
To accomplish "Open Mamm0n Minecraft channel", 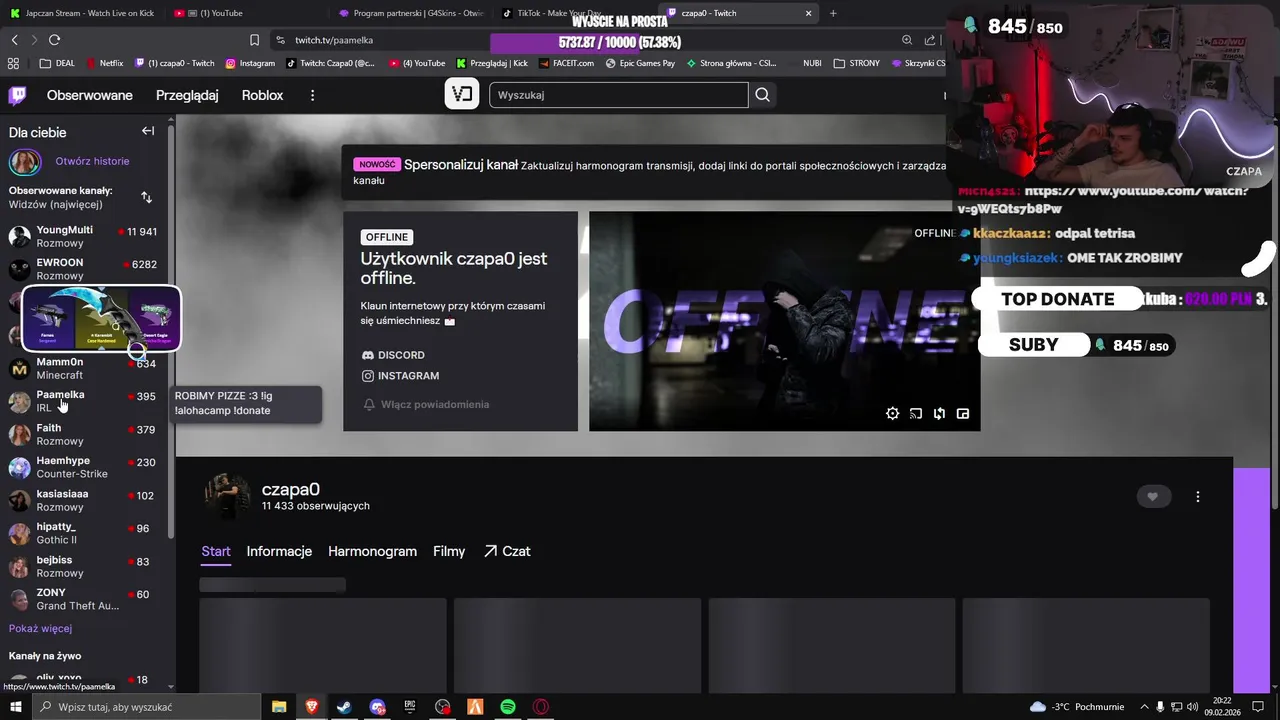I will point(85,368).
